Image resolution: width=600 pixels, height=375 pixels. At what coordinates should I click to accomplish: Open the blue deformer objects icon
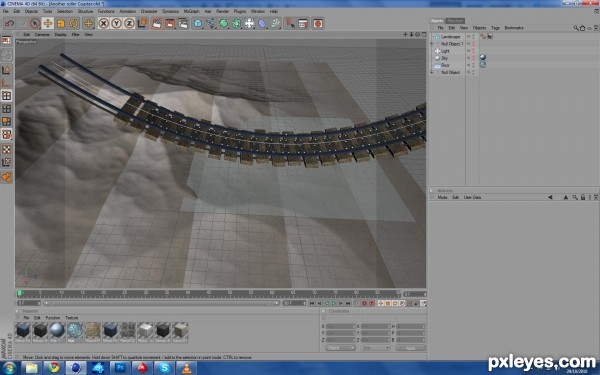click(262, 23)
